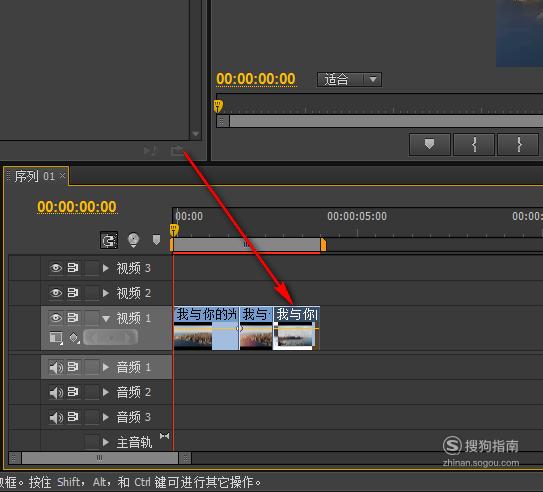Screen dimensions: 543x492
Task: Click the Program monitor playhead marker
Action: 218,106
